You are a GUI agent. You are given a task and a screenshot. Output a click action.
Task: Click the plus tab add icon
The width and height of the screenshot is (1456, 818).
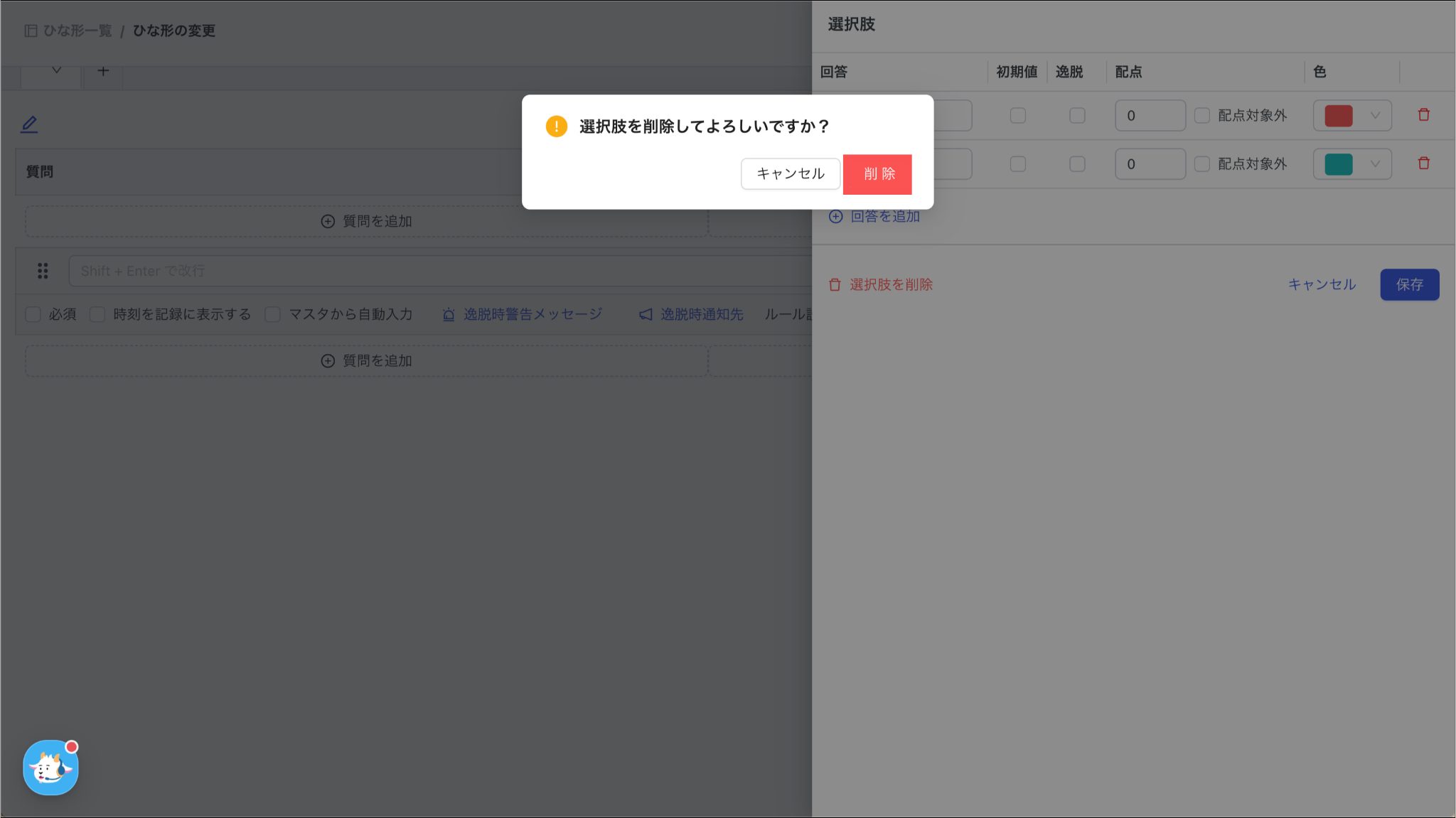coord(103,71)
